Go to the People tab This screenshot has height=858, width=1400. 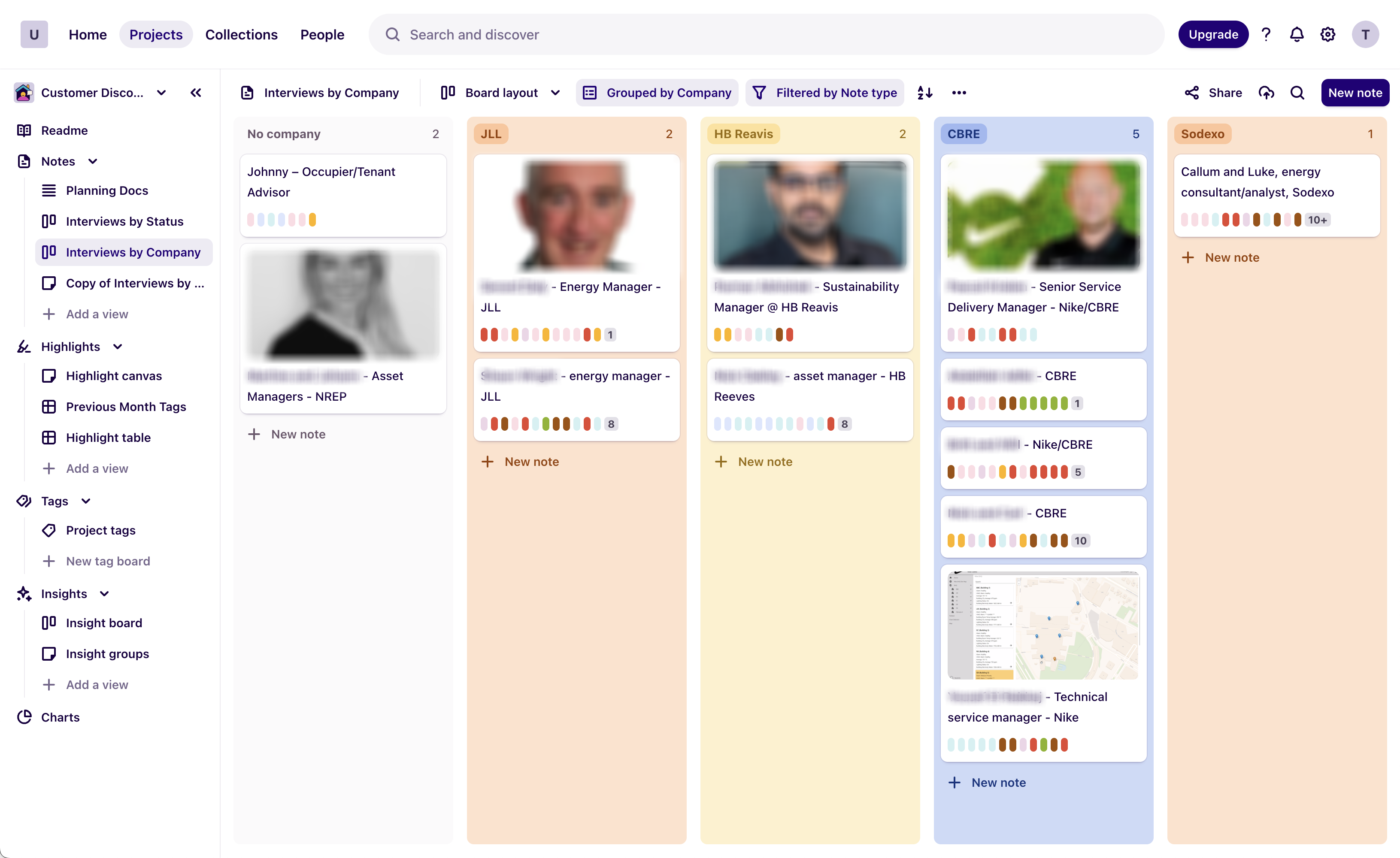coord(322,35)
